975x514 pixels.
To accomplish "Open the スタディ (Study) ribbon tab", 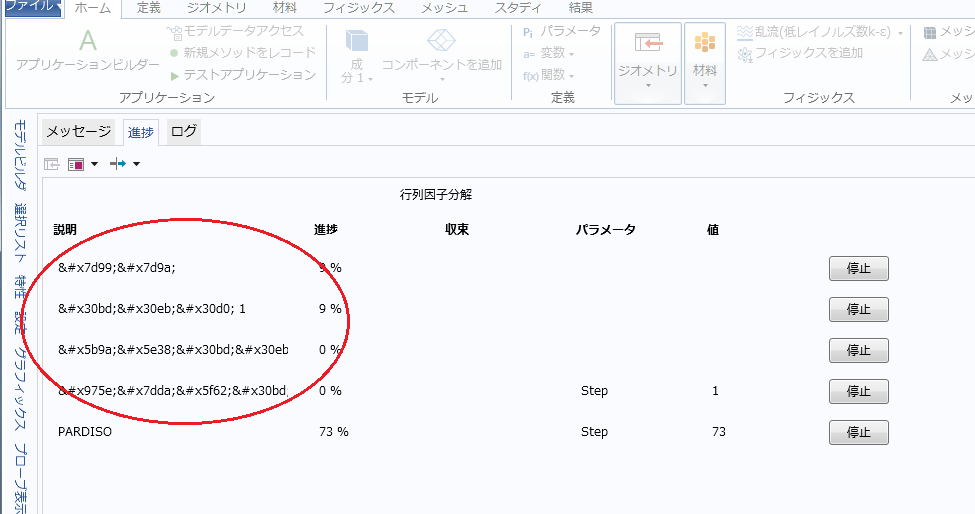I will tap(518, 8).
